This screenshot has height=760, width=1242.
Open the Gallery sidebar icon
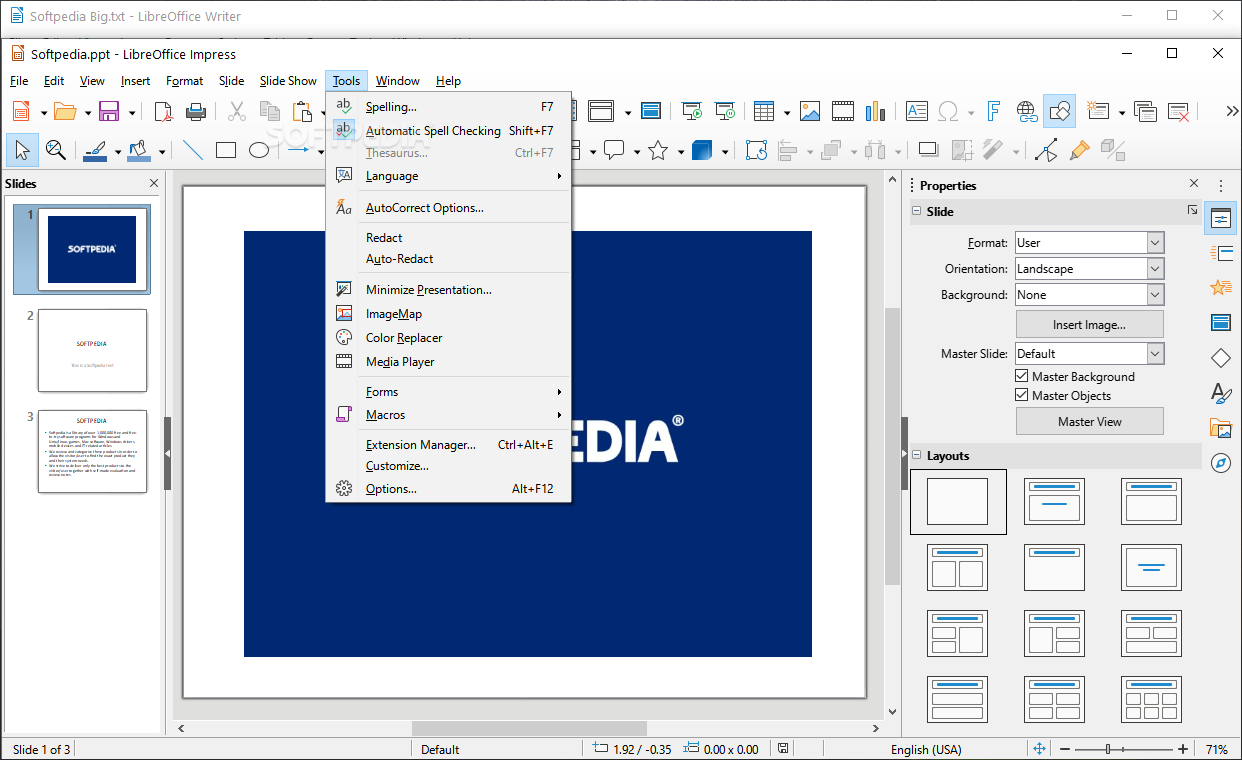tap(1220, 428)
